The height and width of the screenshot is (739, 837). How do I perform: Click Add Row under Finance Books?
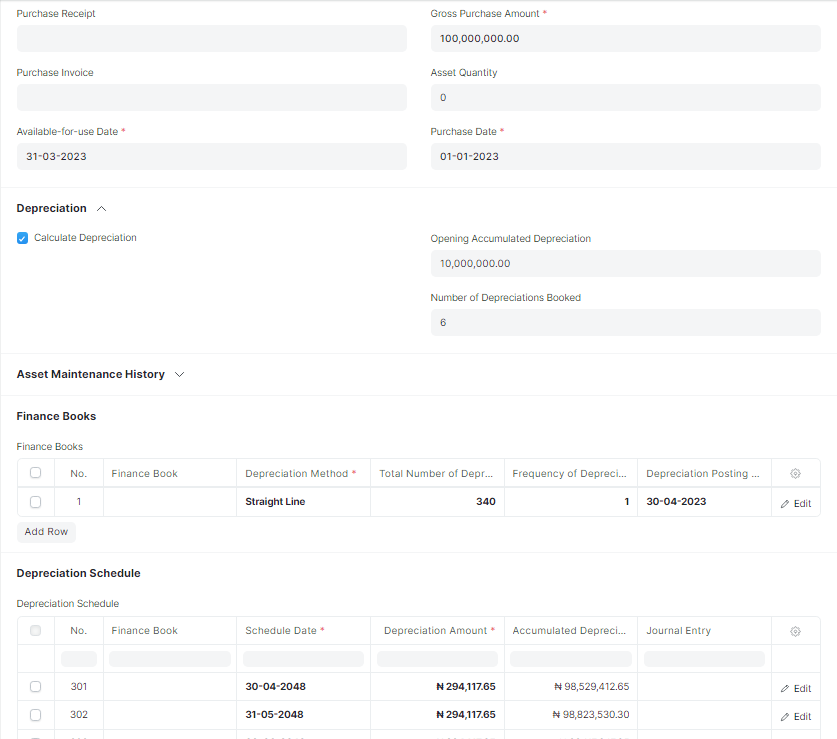(45, 531)
